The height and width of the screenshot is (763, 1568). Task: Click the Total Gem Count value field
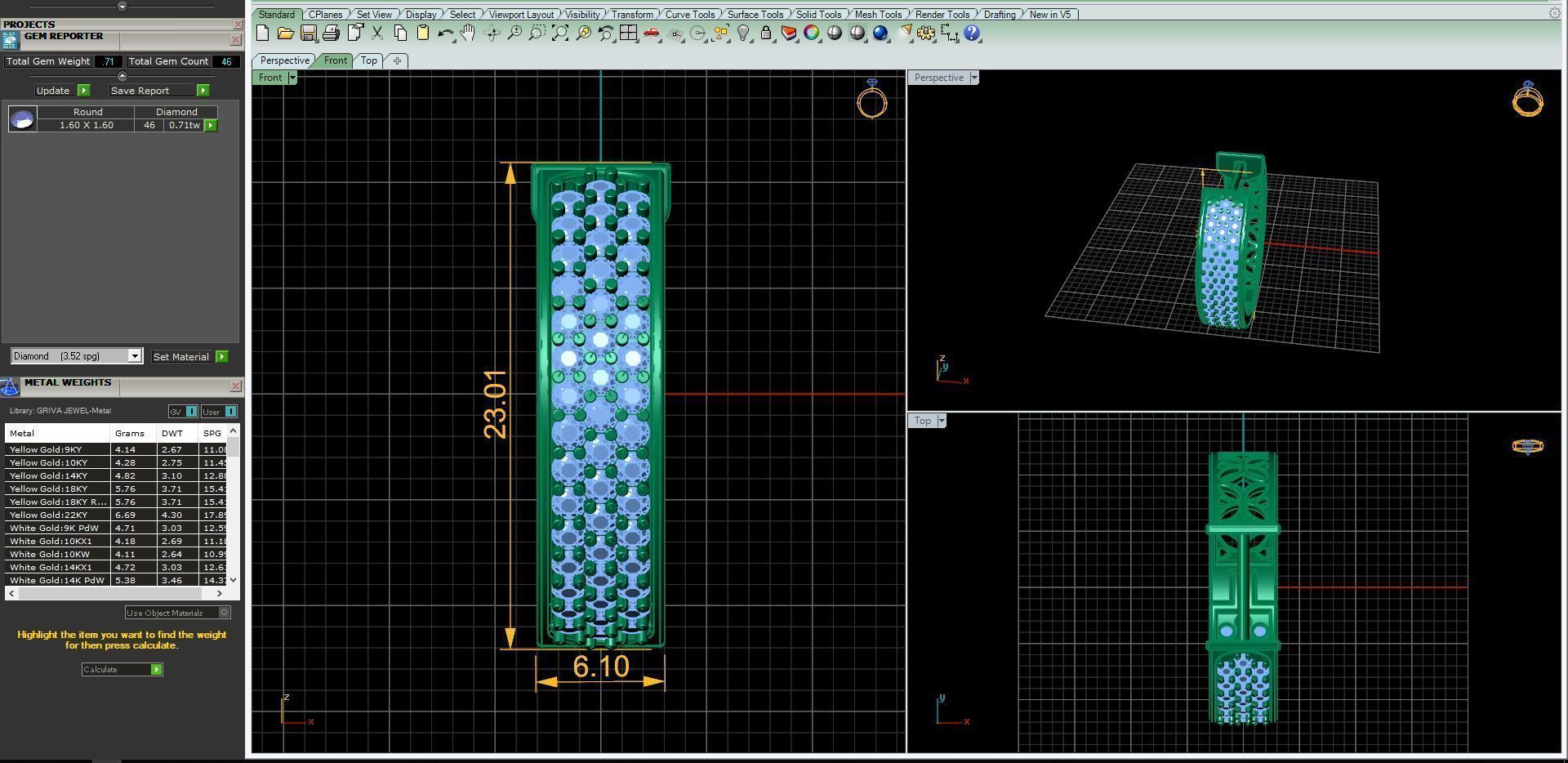click(x=226, y=61)
